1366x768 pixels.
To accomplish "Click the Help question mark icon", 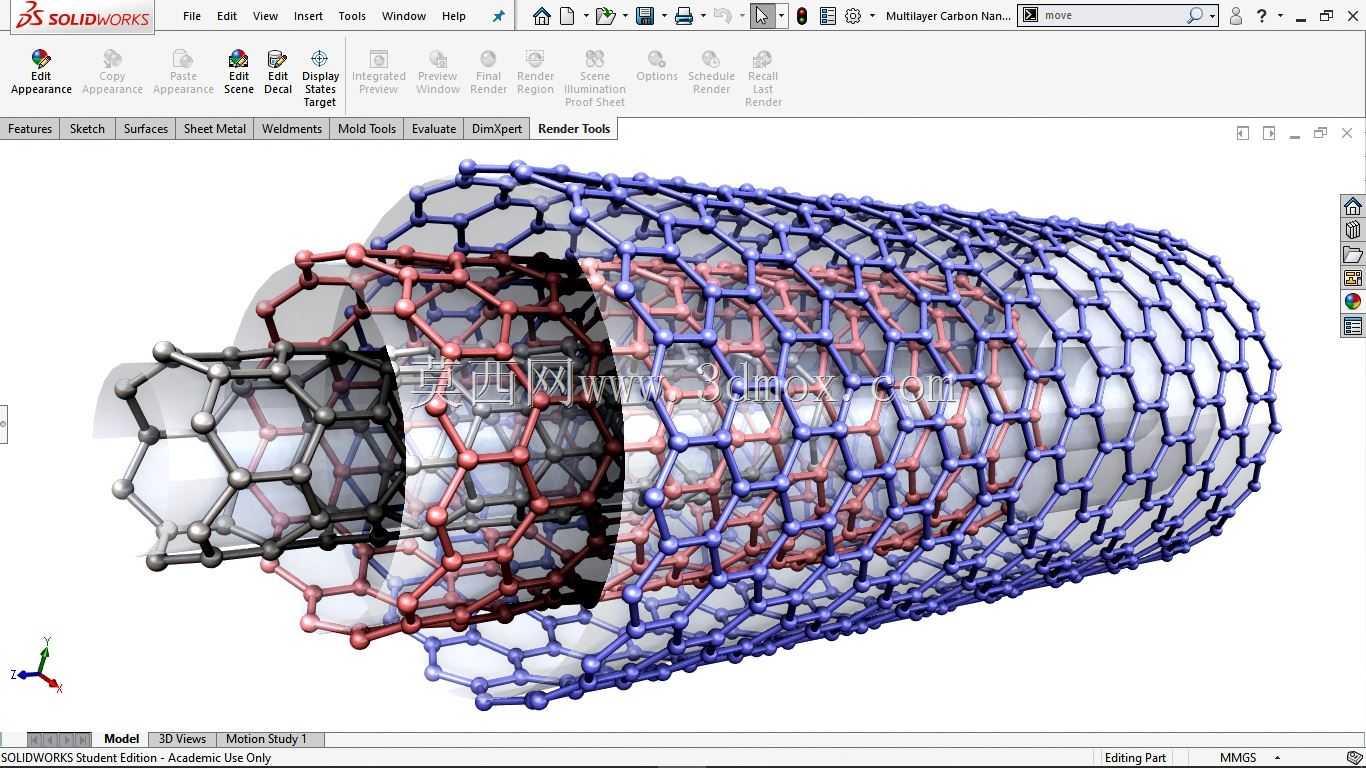I will pos(1262,16).
